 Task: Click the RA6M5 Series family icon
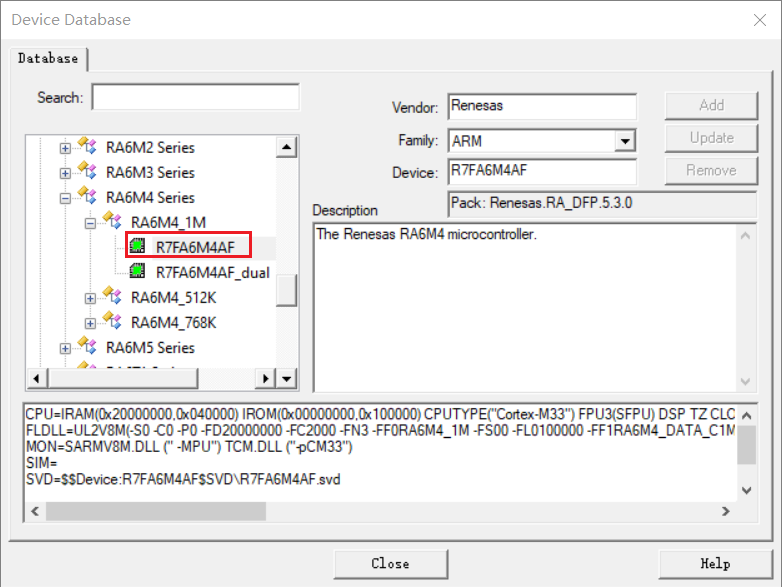(x=88, y=345)
